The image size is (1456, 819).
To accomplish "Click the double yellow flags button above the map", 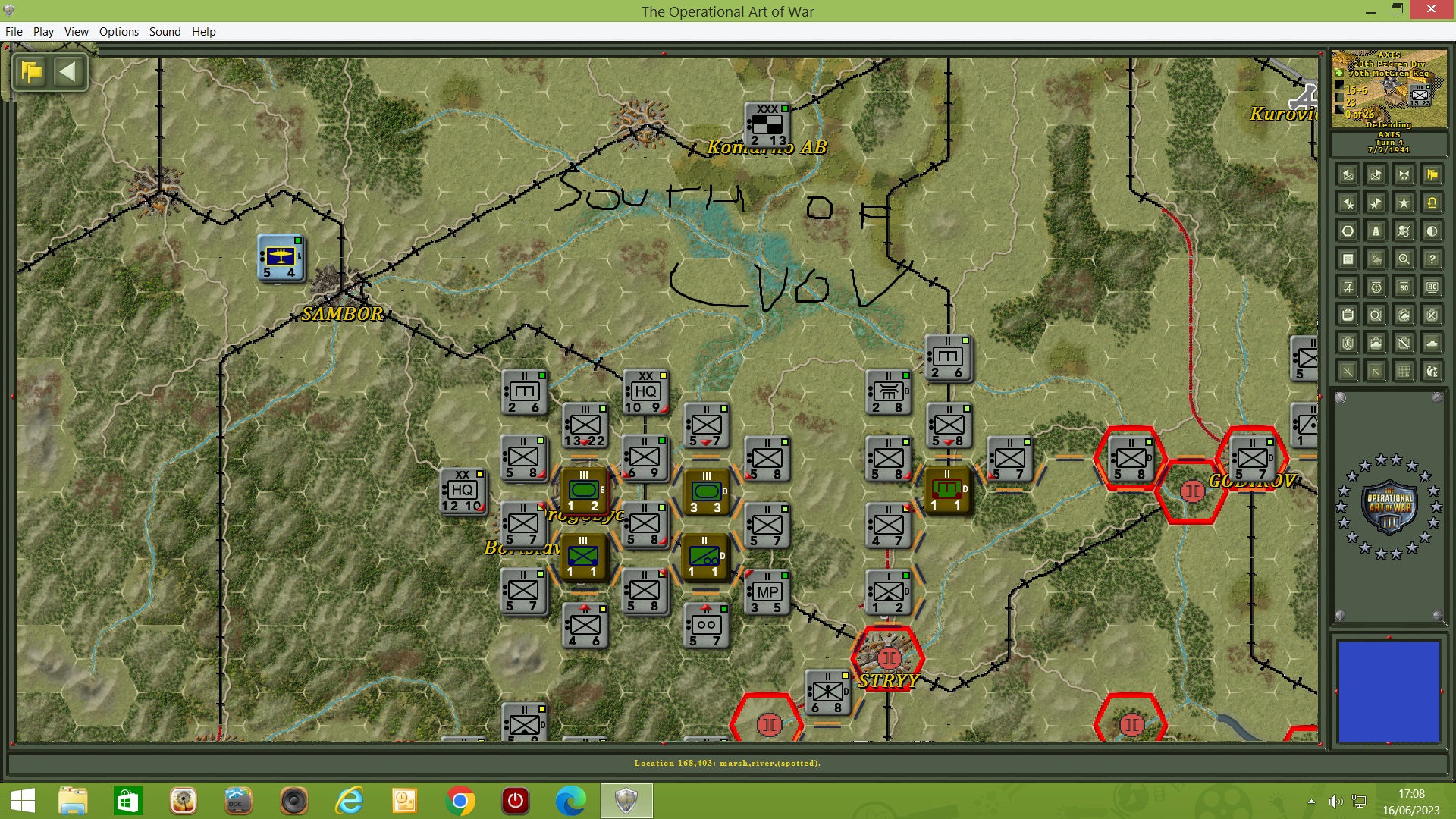I will click(x=30, y=71).
